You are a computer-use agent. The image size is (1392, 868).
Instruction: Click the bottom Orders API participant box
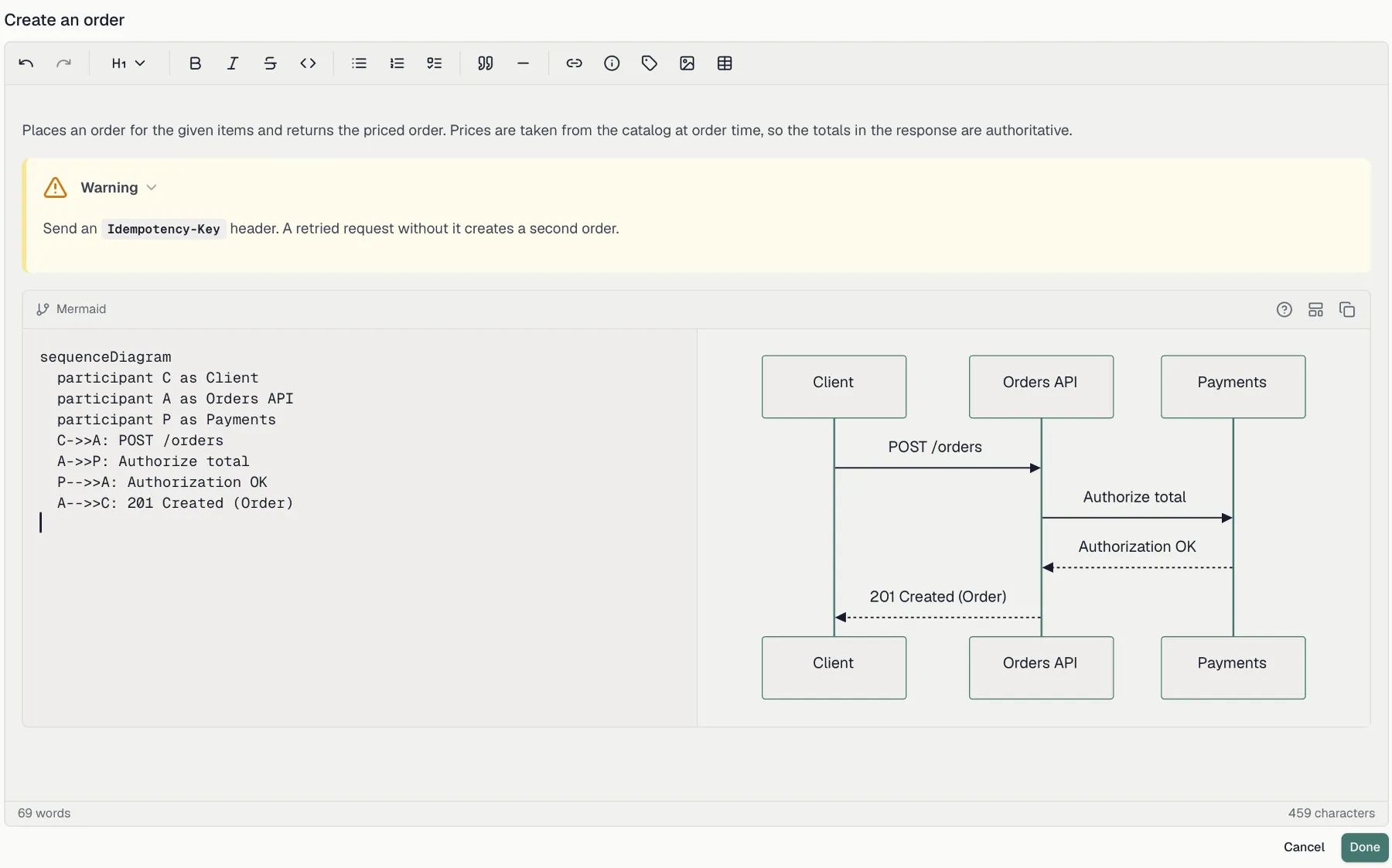pyautogui.click(x=1041, y=668)
